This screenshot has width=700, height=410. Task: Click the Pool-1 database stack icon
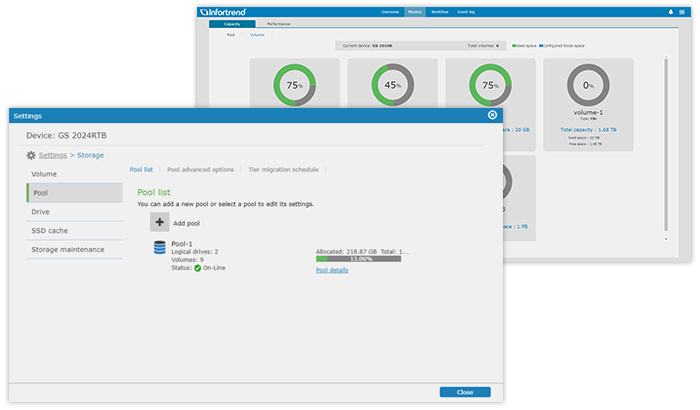[159, 247]
